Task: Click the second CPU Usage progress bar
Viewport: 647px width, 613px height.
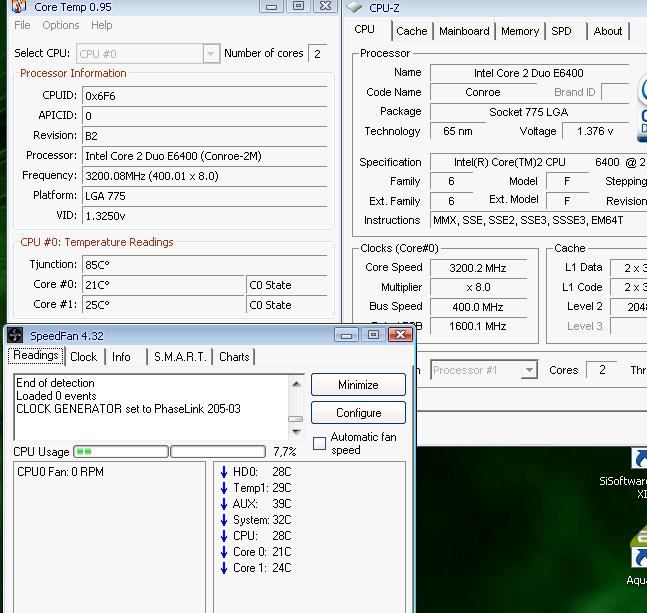Action: coord(218,452)
